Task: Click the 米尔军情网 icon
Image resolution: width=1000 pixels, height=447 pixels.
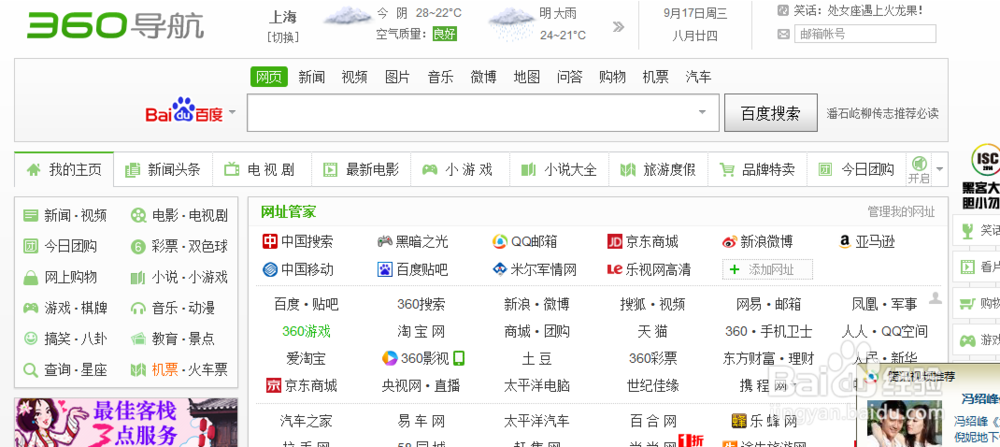Action: click(500, 269)
